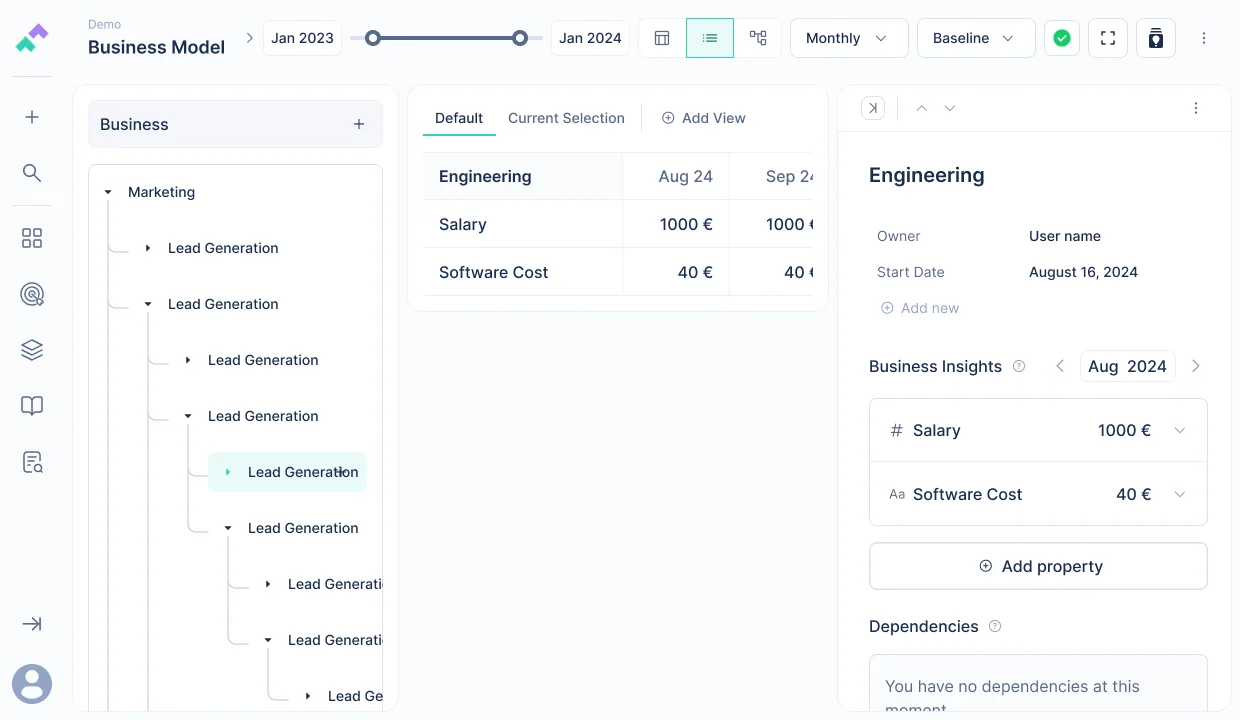Go to next item with down arrow
Viewport: 1240px width, 720px height.
950,108
